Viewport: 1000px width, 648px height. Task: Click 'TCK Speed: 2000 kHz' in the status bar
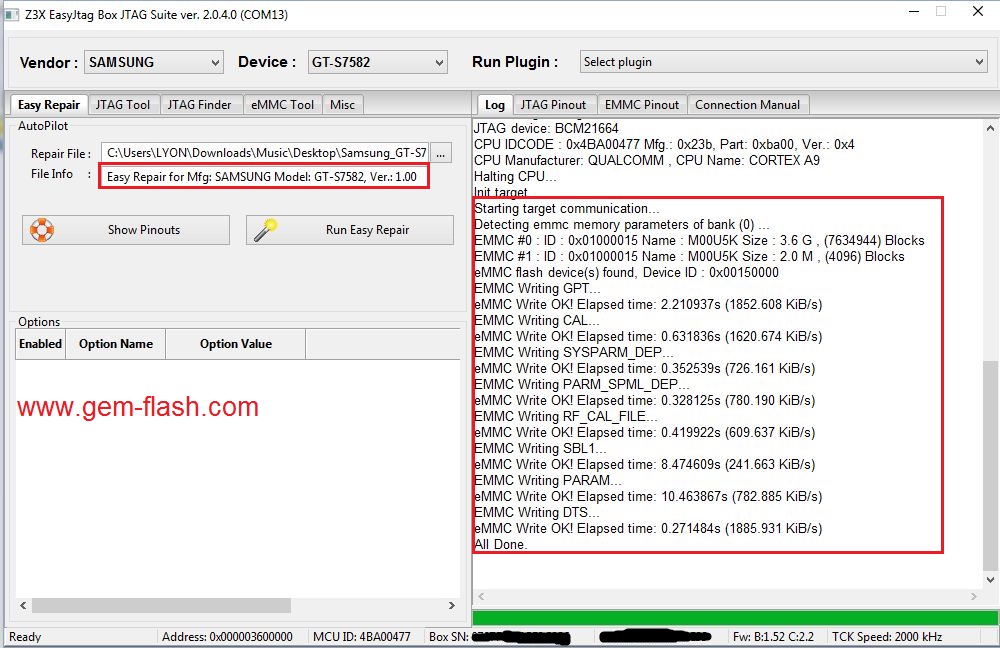click(x=886, y=637)
